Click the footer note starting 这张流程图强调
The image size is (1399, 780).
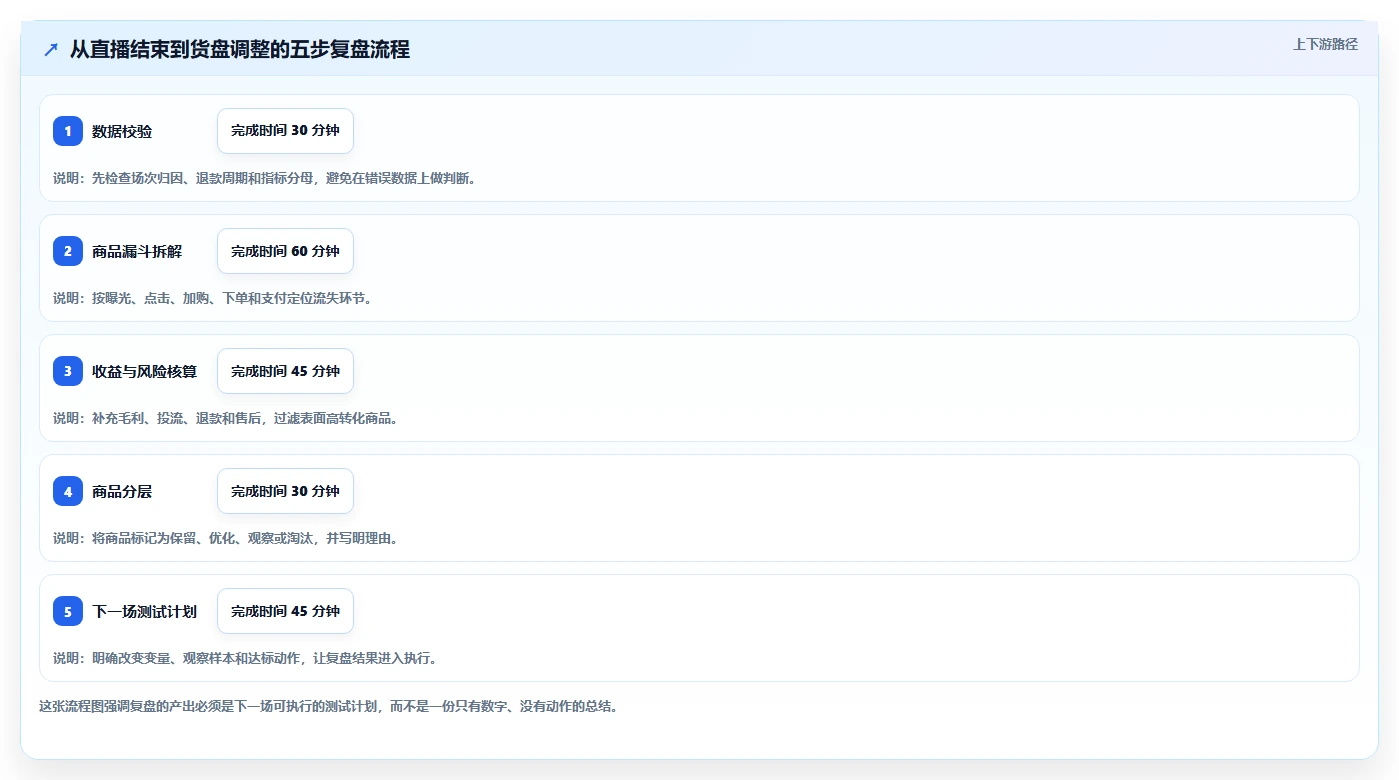[x=329, y=706]
